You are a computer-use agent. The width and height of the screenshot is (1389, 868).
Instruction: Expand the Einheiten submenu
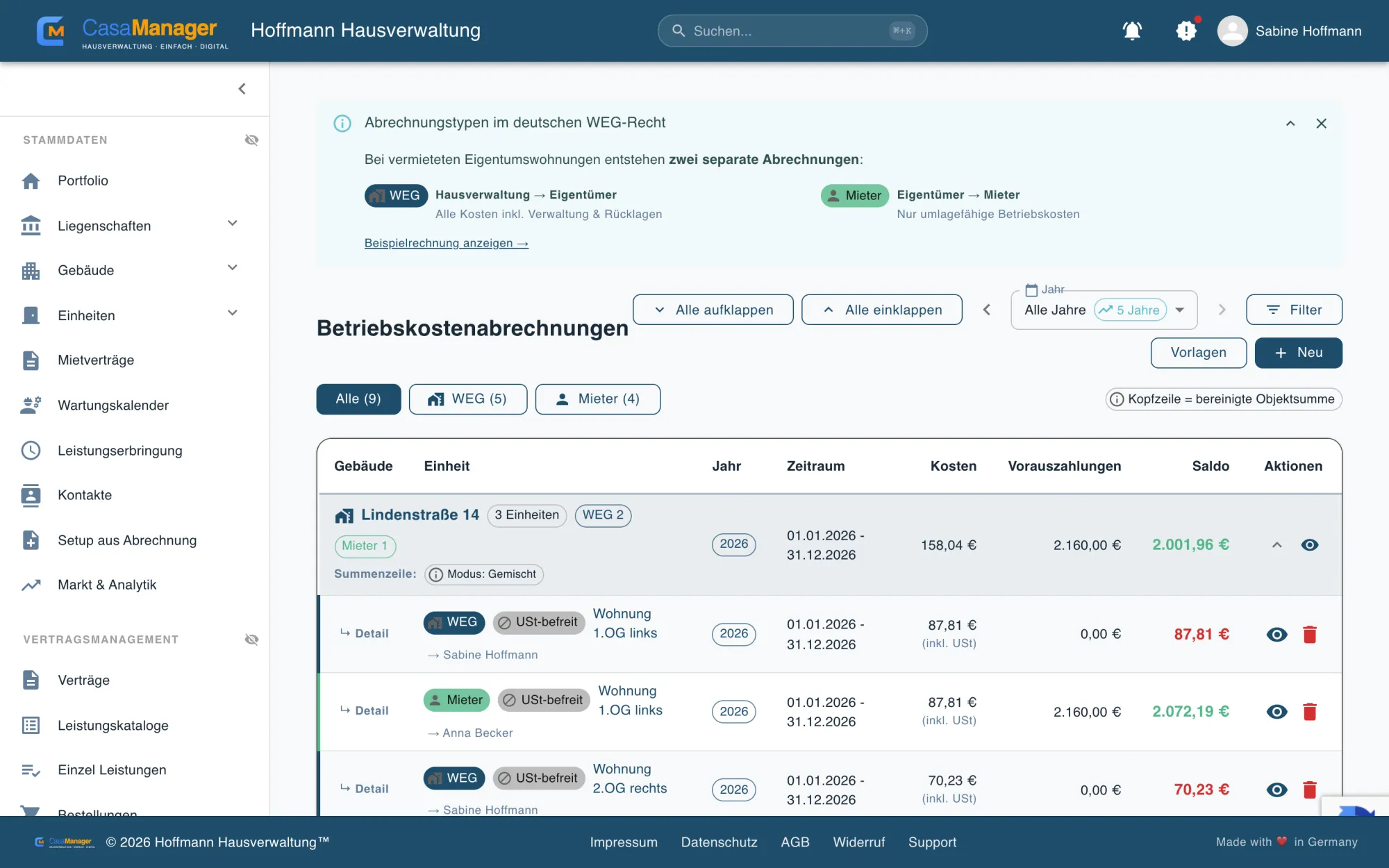coord(233,313)
